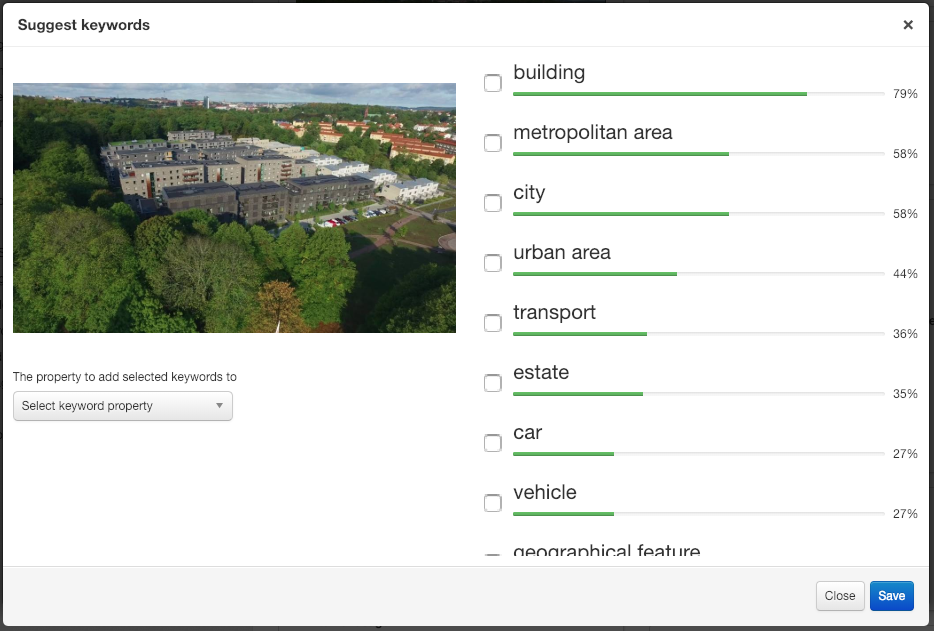Click the building keyword label
Image resolution: width=934 pixels, height=631 pixels.
click(549, 72)
